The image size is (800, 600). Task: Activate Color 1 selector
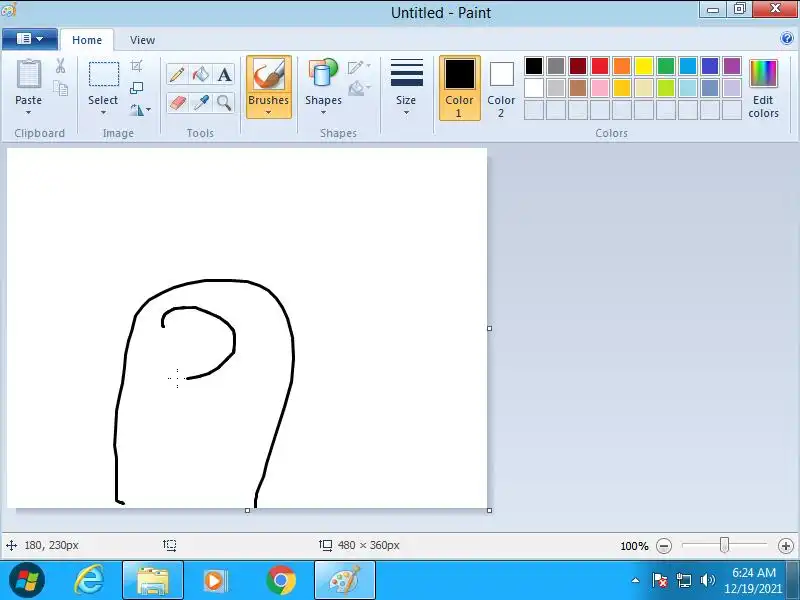[x=460, y=88]
